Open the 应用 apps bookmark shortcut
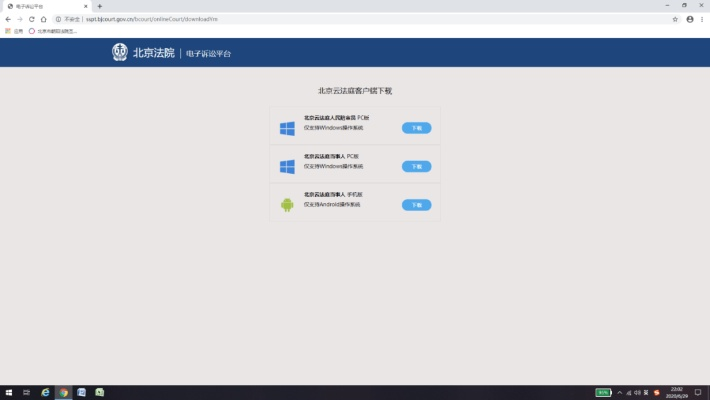This screenshot has height=400, width=710. pyautogui.click(x=13, y=31)
